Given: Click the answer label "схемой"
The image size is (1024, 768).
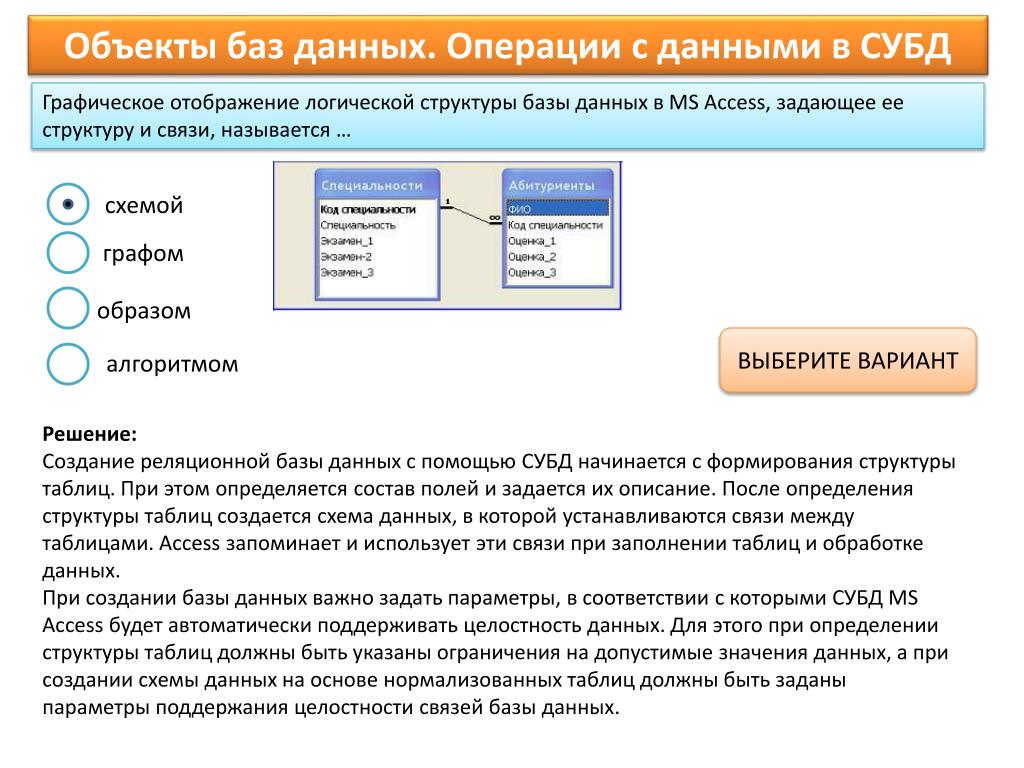Looking at the screenshot, I should point(144,205).
